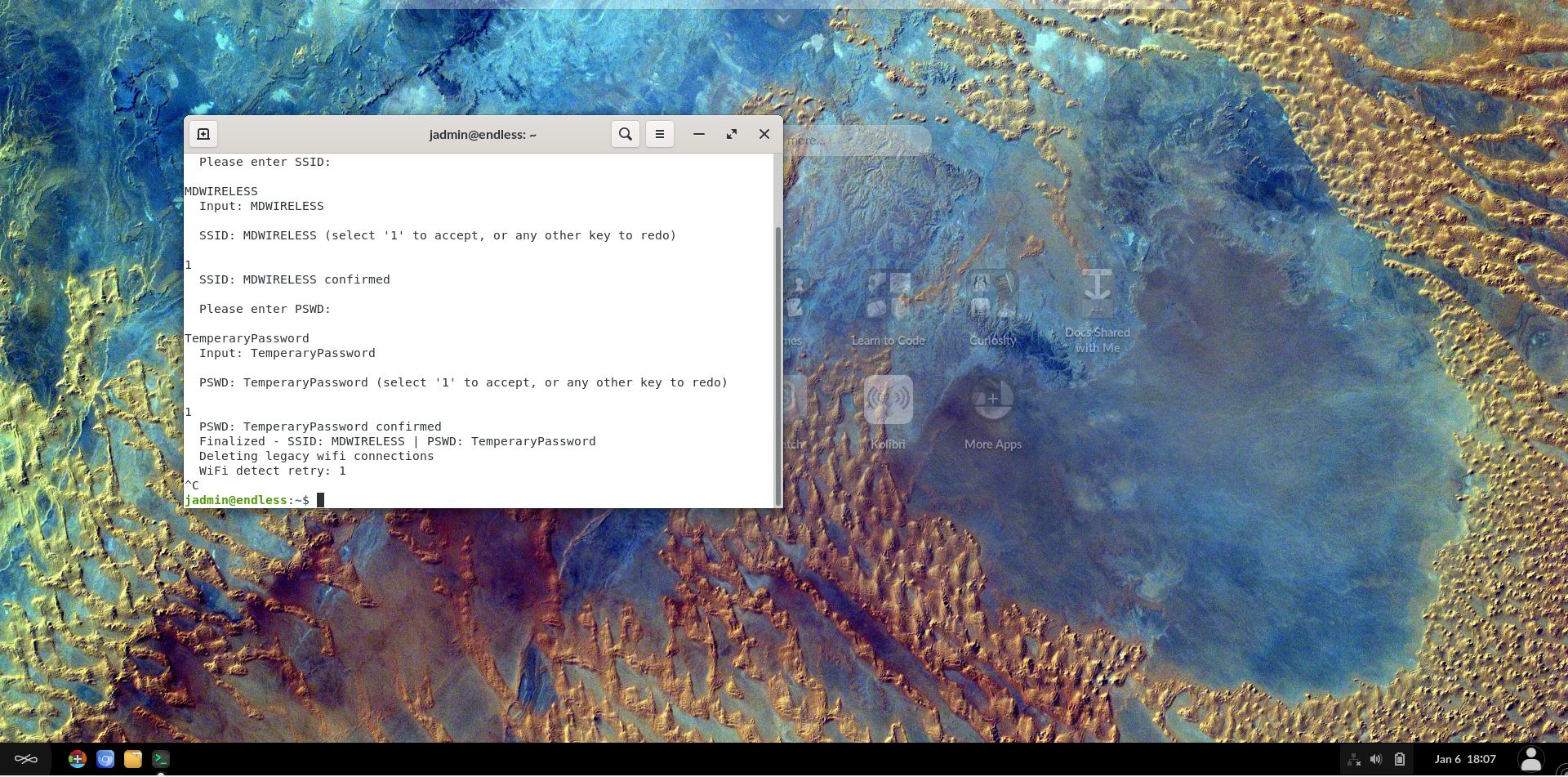Launch Chromium browser from the taskbar

click(x=105, y=759)
